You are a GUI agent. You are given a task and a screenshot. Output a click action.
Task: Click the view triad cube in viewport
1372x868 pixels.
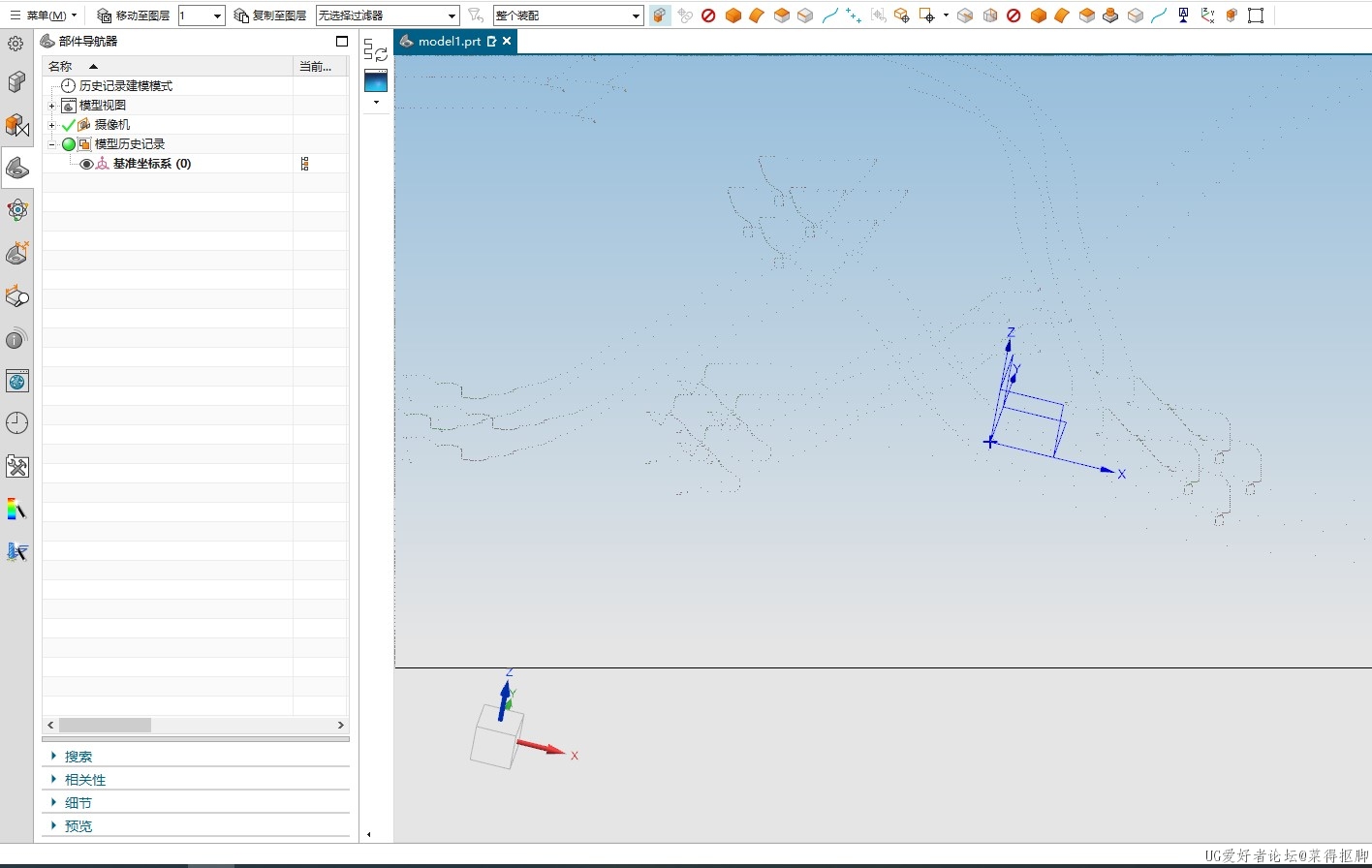pos(496,736)
